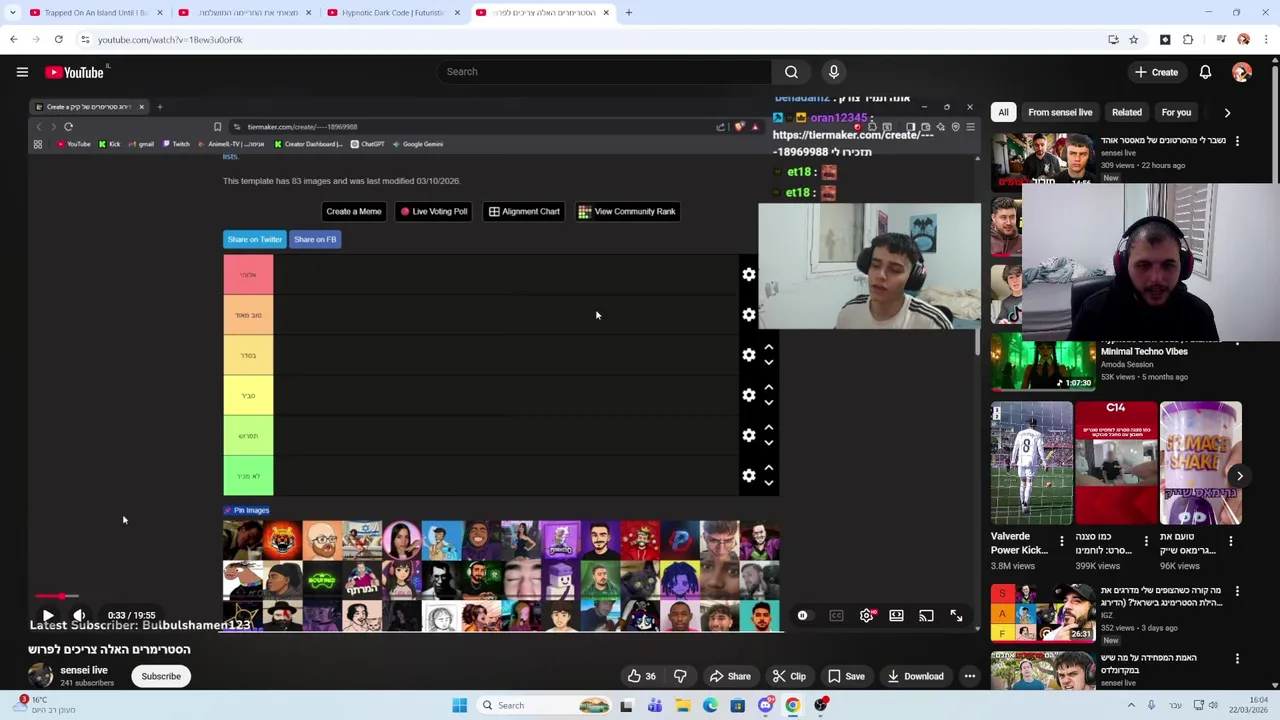Select the For you filter chip
Image resolution: width=1280 pixels, height=720 pixels.
click(1176, 112)
